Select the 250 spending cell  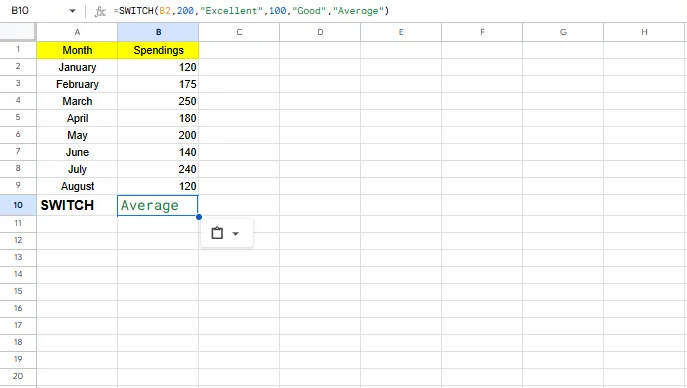pos(158,101)
